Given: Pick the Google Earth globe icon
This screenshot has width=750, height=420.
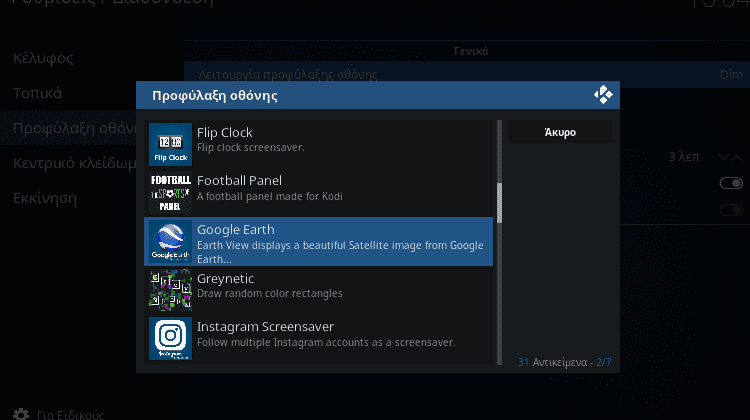Looking at the screenshot, I should [170, 242].
